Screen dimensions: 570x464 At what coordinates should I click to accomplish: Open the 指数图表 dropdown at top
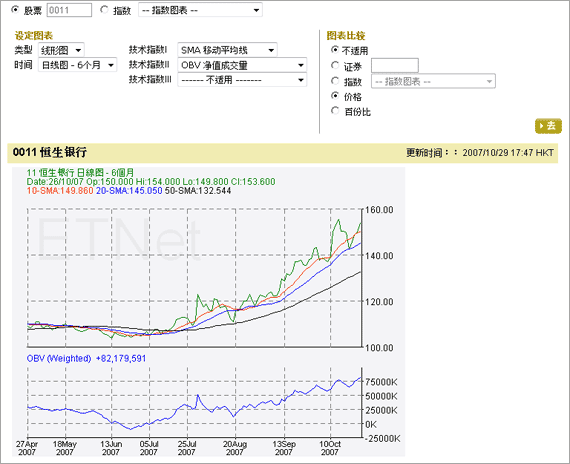click(200, 10)
